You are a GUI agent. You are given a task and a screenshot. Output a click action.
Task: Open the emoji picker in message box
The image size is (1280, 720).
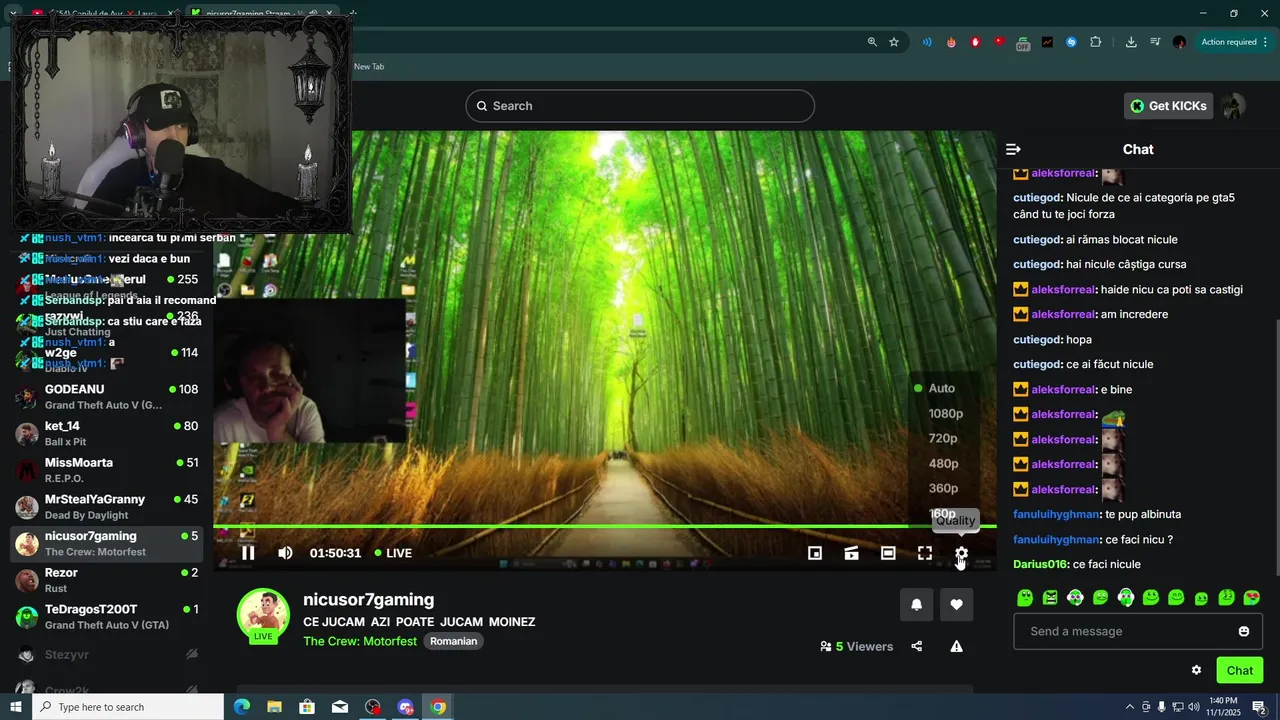pos(1244,631)
